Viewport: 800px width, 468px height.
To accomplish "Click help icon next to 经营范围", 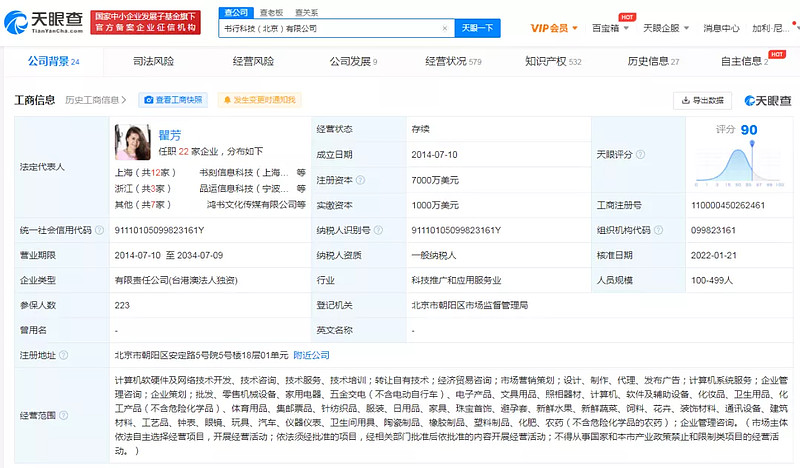I will [63, 415].
